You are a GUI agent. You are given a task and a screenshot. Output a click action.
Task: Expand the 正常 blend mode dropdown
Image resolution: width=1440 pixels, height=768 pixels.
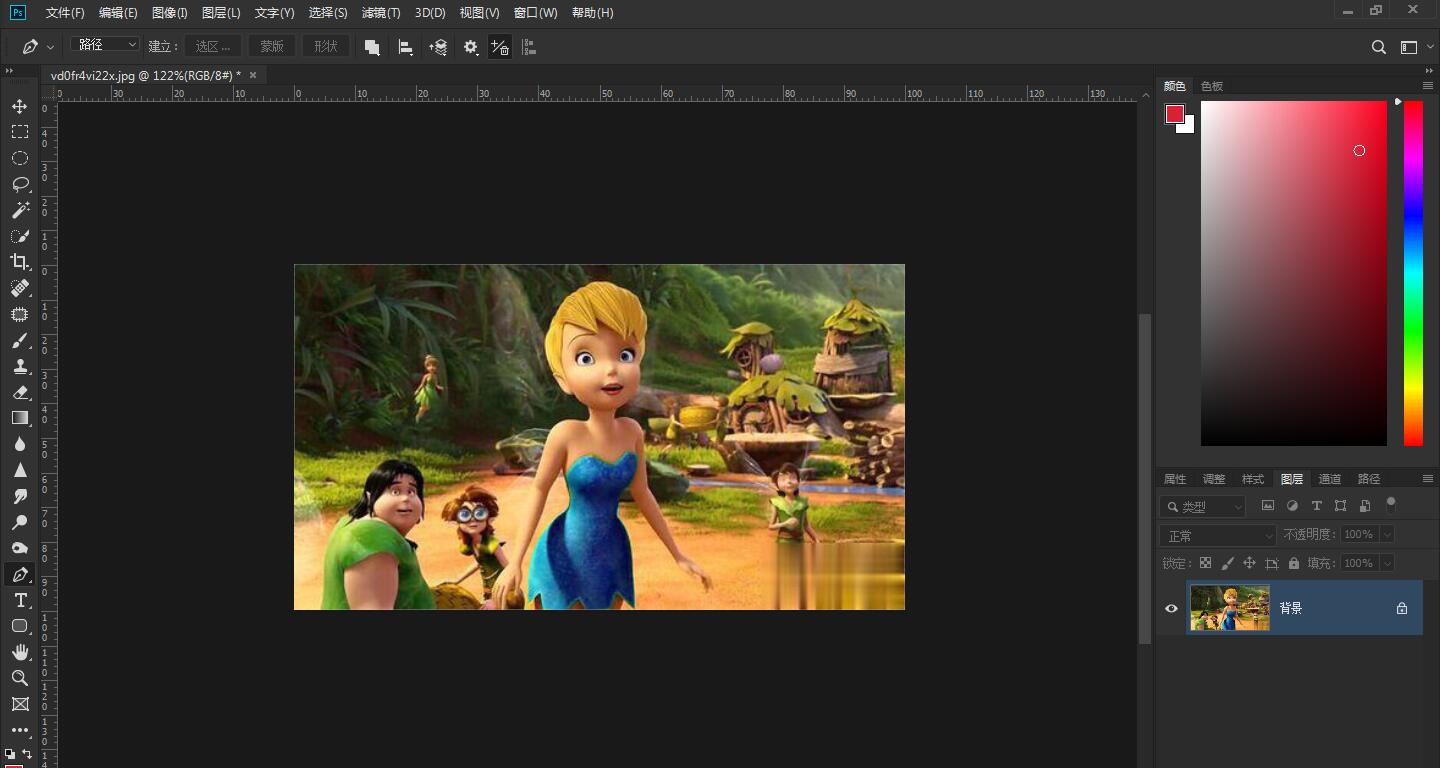click(1218, 536)
